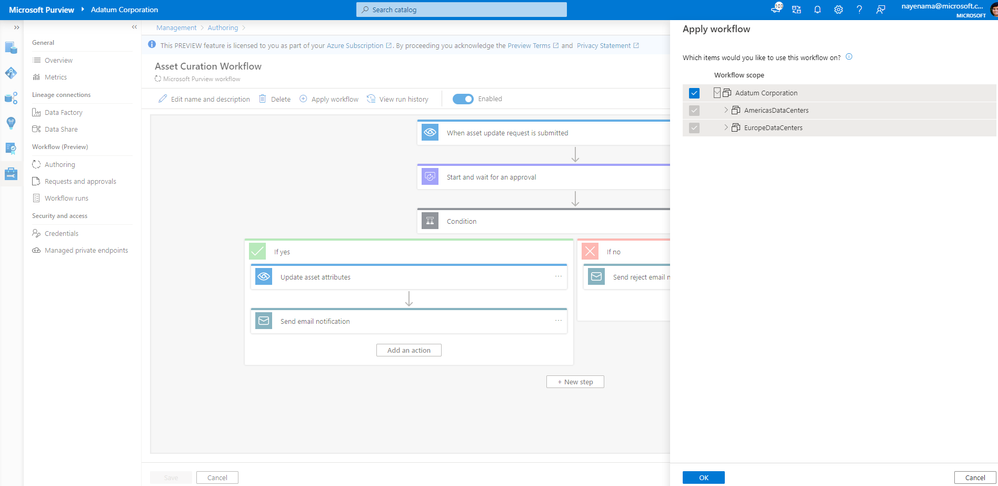
Task: Click View run history
Action: [x=398, y=99]
